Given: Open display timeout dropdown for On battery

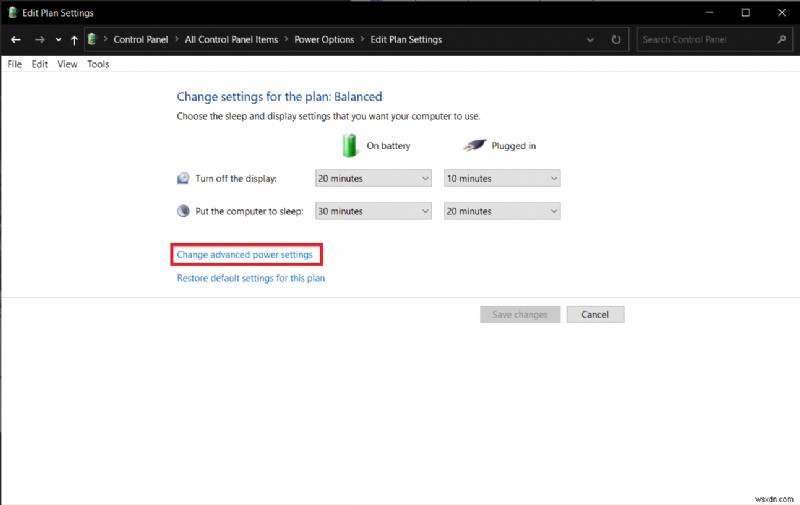Looking at the screenshot, I should [x=373, y=179].
